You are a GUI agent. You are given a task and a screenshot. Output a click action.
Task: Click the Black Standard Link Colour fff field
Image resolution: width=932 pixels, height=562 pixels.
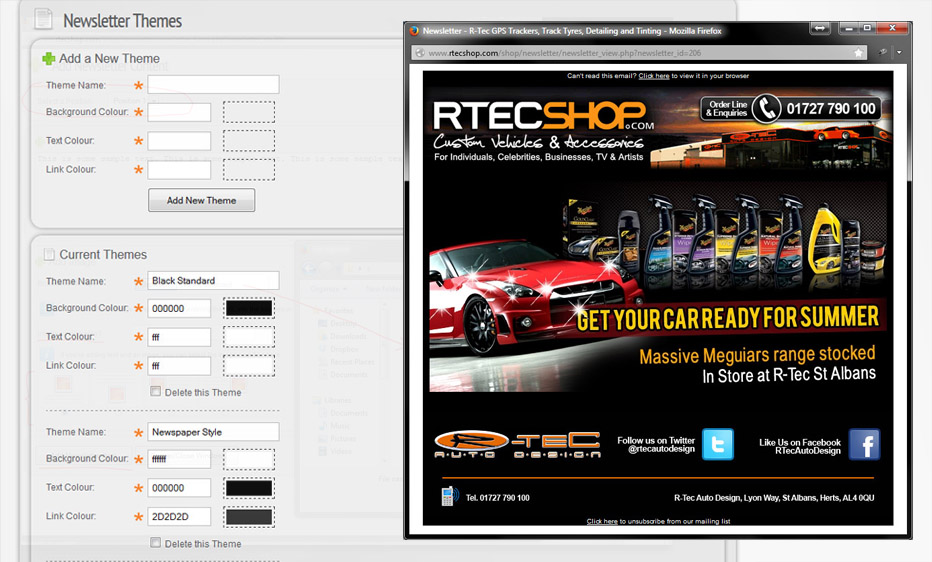coord(179,366)
